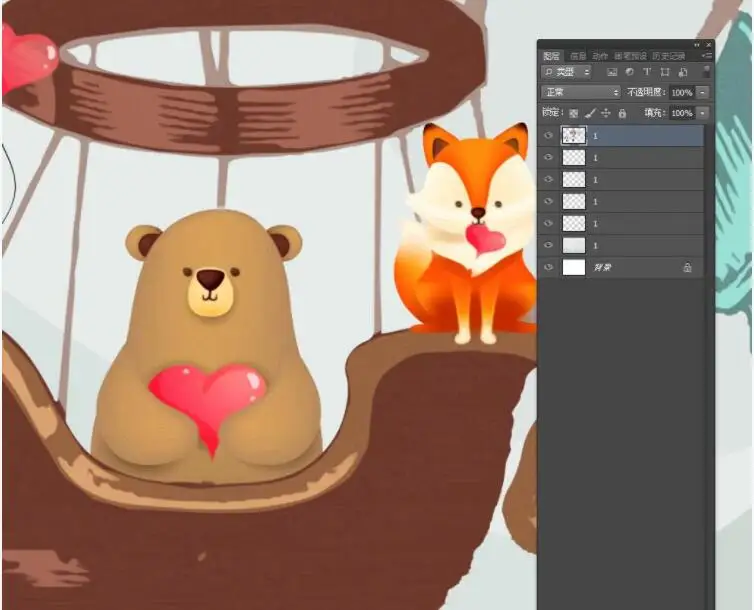Click the 填充 100% value field
The width and height of the screenshot is (754, 610).
682,113
